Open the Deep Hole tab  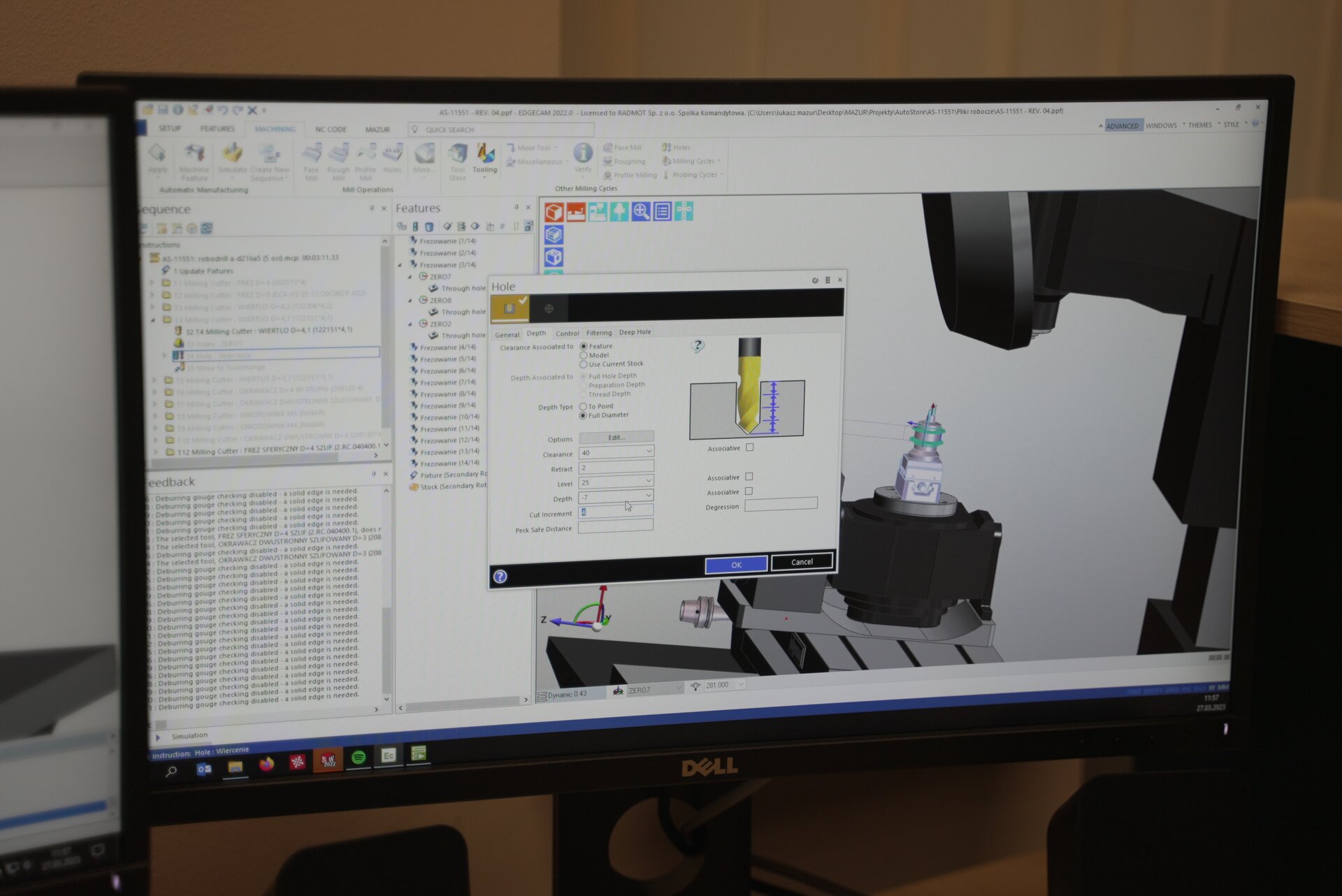coord(635,332)
